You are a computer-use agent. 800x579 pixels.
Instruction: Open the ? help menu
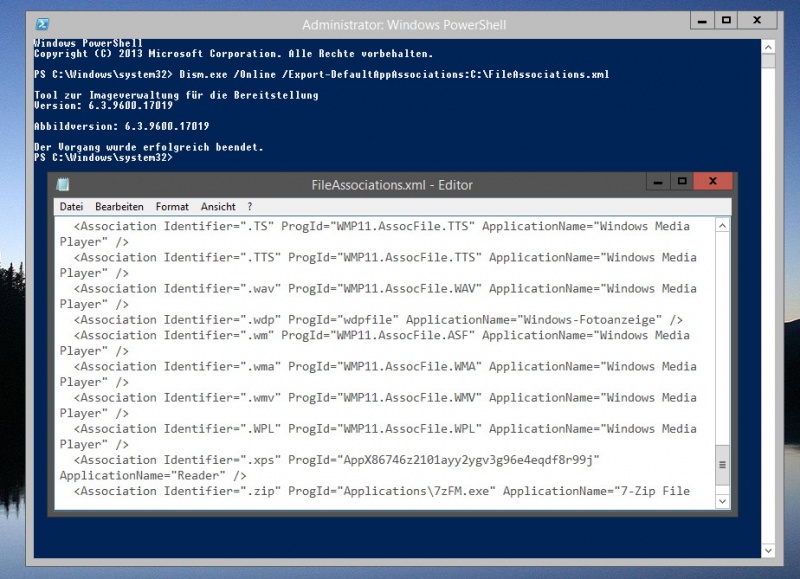coord(249,207)
